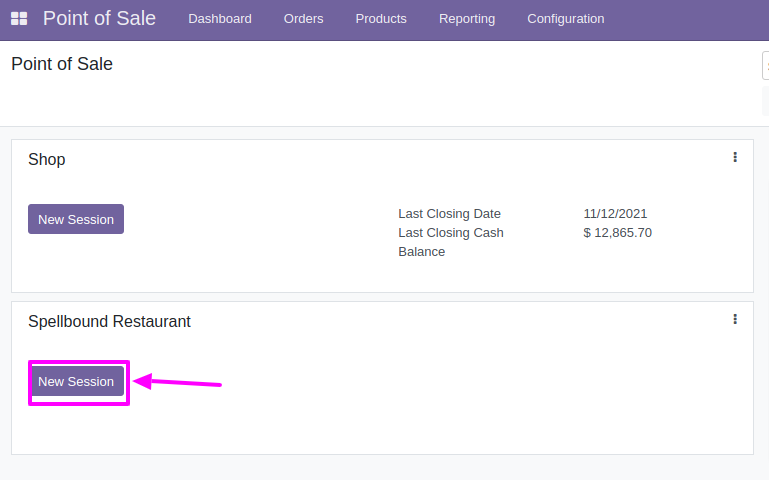Click the partially visible grey control below search box

coord(765,101)
